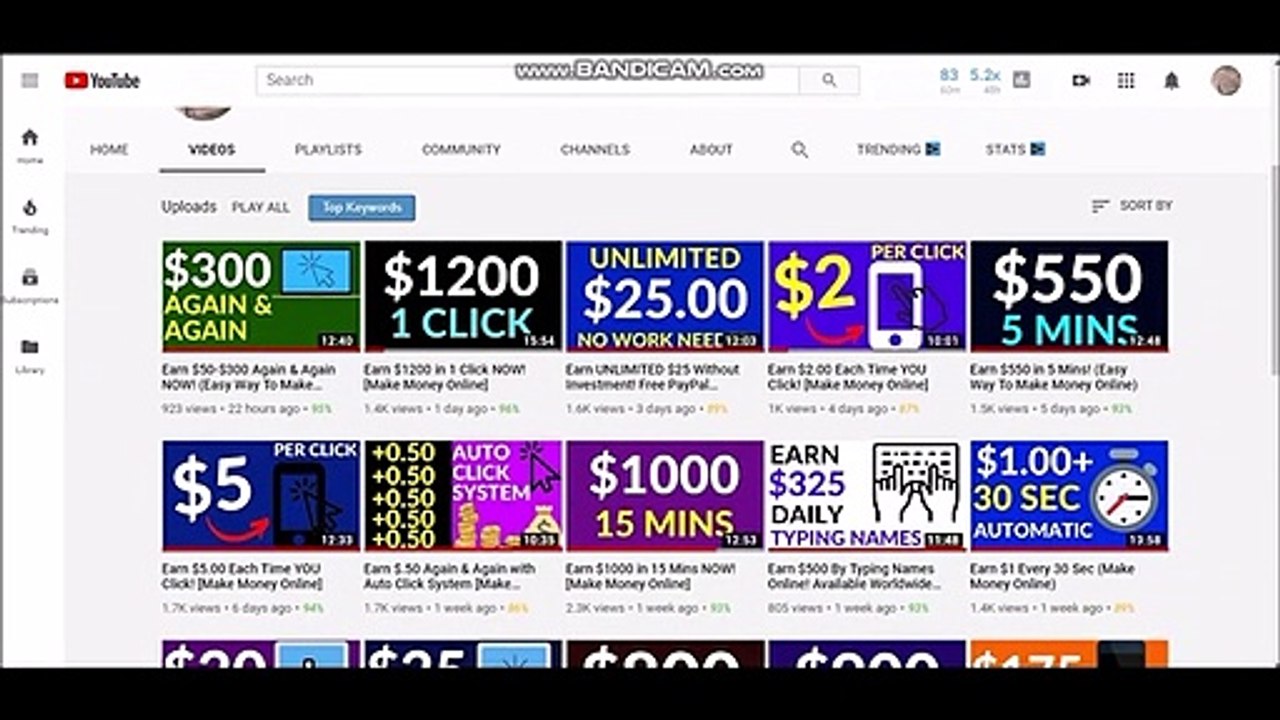The height and width of the screenshot is (720, 1280).
Task: Click PLAY ALL link
Action: 260,207
